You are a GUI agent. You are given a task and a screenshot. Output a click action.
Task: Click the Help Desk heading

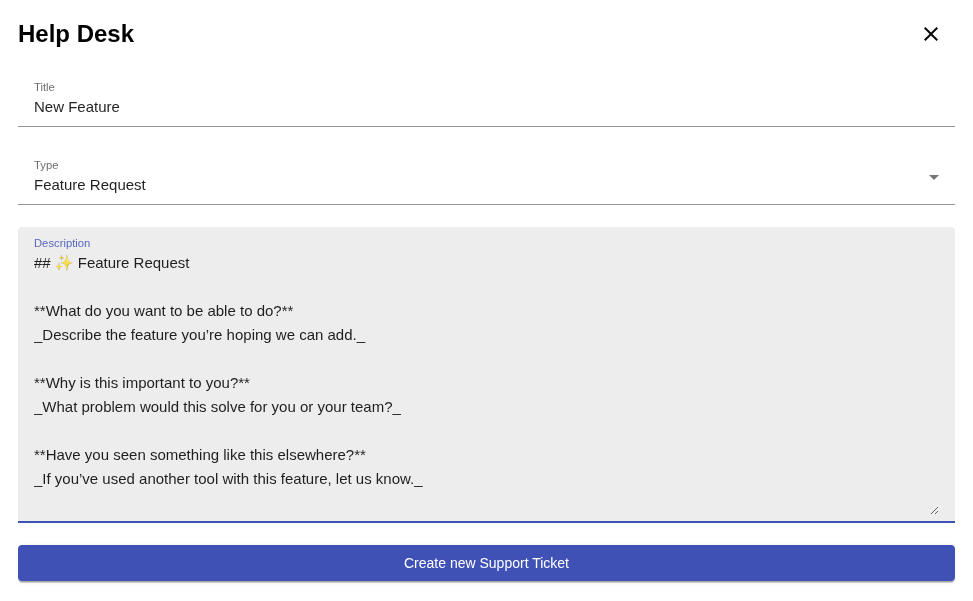pos(76,34)
